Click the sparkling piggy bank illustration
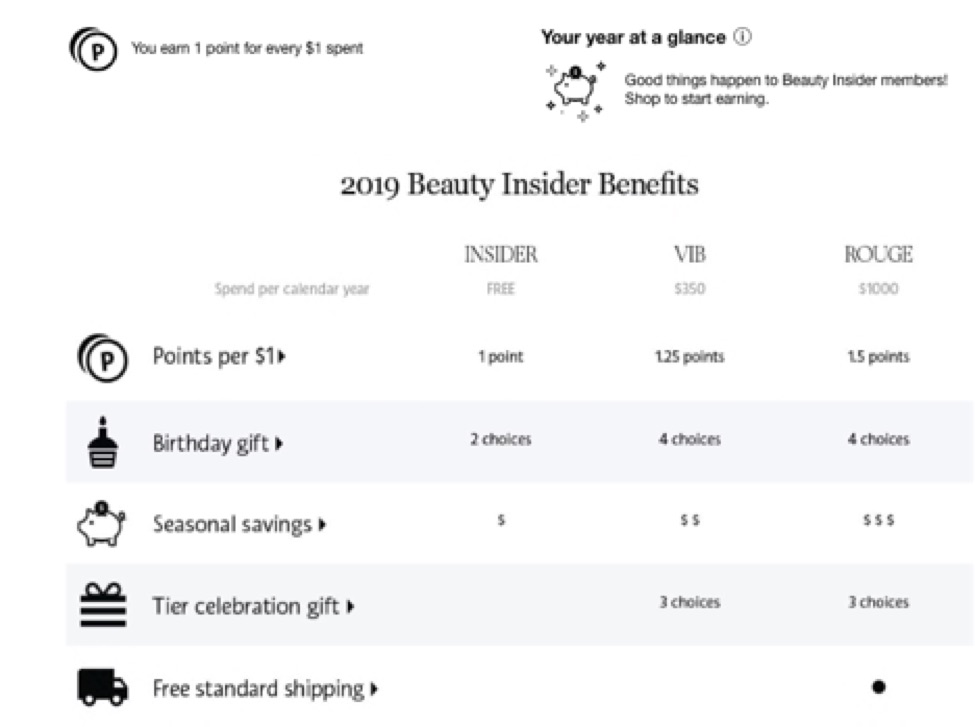Viewport: 975px width, 727px height. tap(575, 91)
